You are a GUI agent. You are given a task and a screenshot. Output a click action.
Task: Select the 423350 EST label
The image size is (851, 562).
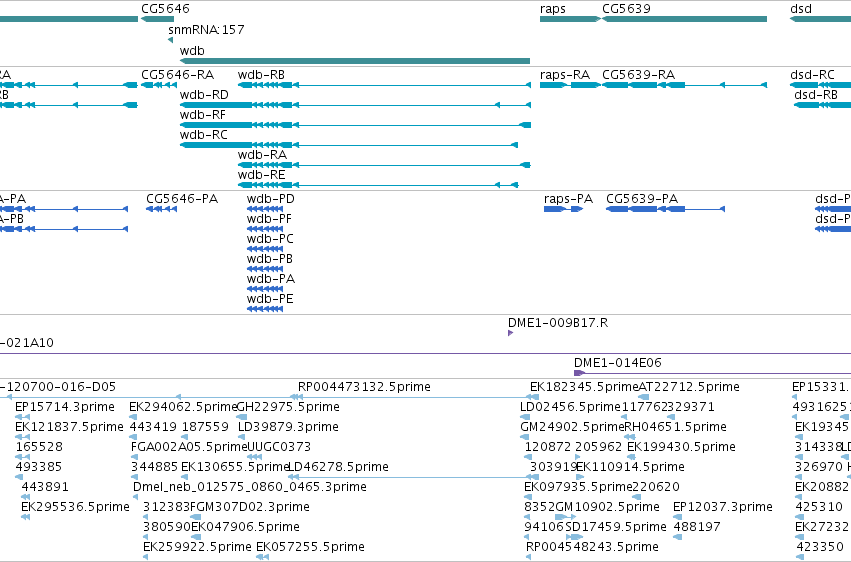[820, 547]
